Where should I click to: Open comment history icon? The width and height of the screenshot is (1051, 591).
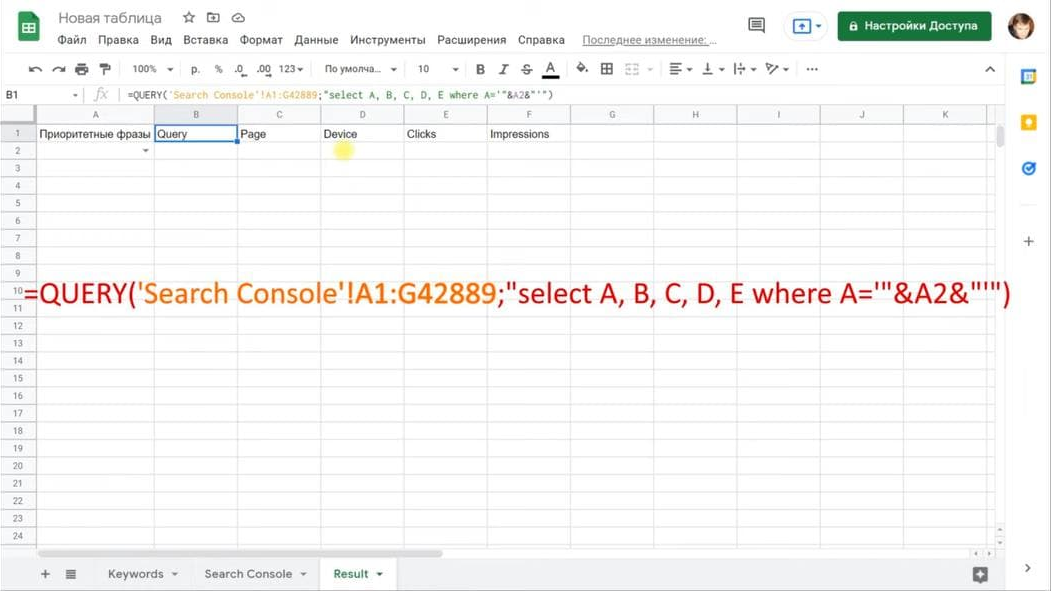tap(757, 26)
